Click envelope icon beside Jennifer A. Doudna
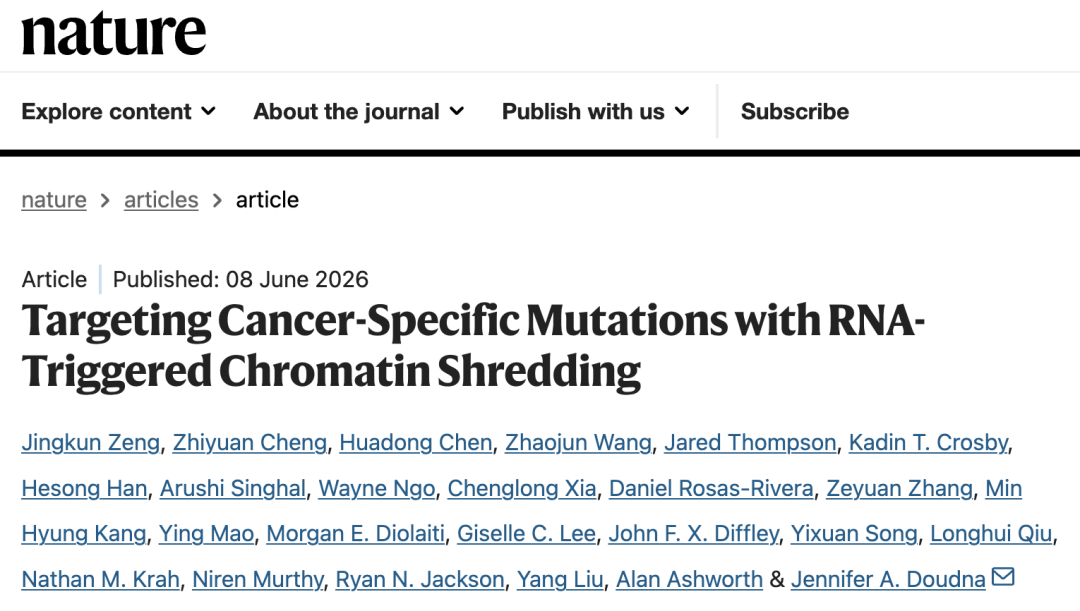This screenshot has height=611, width=1080. [1003, 577]
